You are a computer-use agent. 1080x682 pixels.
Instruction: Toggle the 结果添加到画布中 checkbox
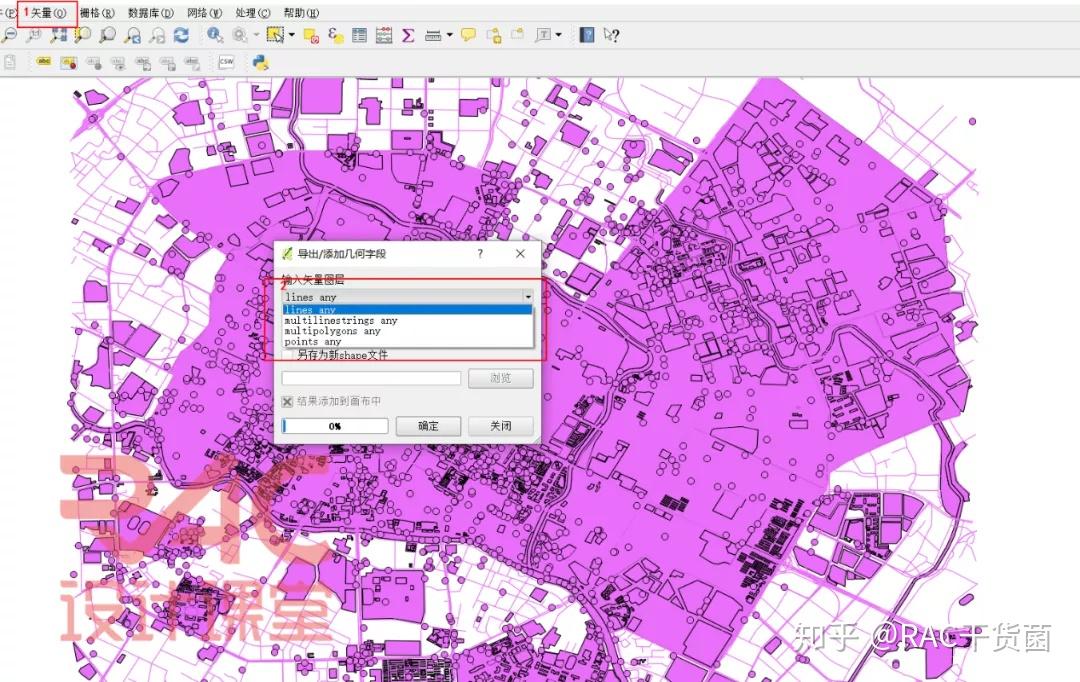(x=287, y=401)
